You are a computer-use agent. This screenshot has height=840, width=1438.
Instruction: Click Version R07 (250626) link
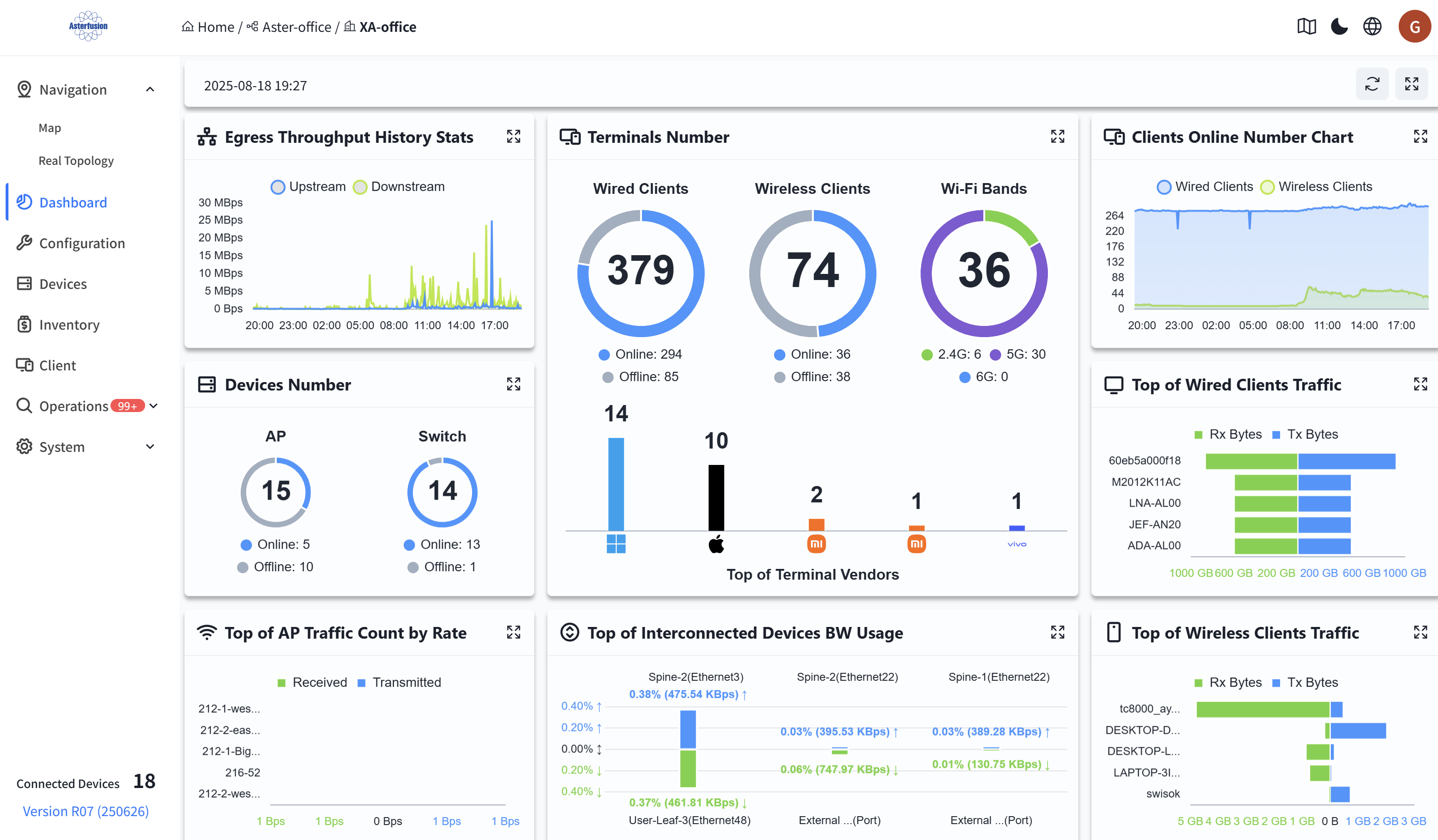click(x=86, y=811)
